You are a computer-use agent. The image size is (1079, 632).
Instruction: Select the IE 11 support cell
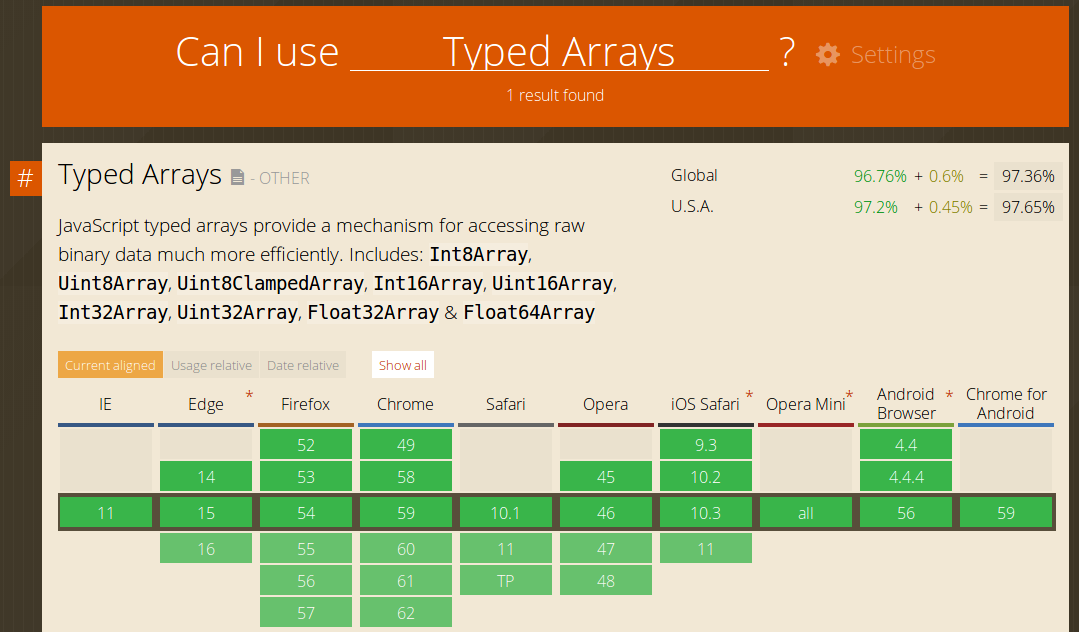click(x=106, y=513)
